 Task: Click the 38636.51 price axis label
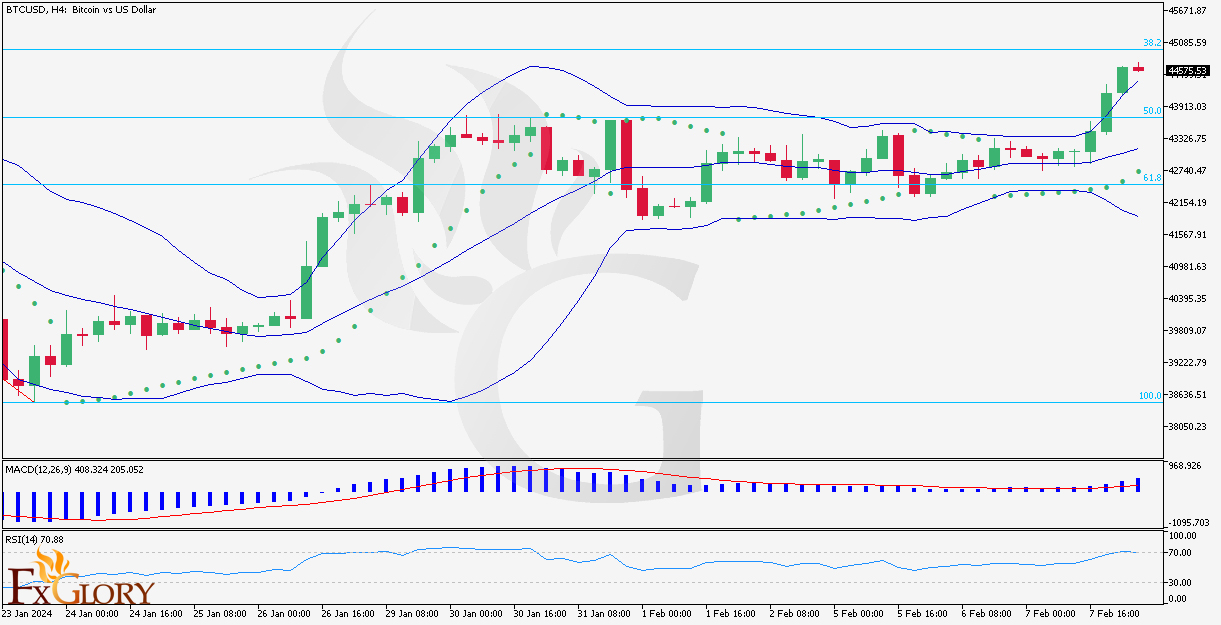coord(1187,395)
